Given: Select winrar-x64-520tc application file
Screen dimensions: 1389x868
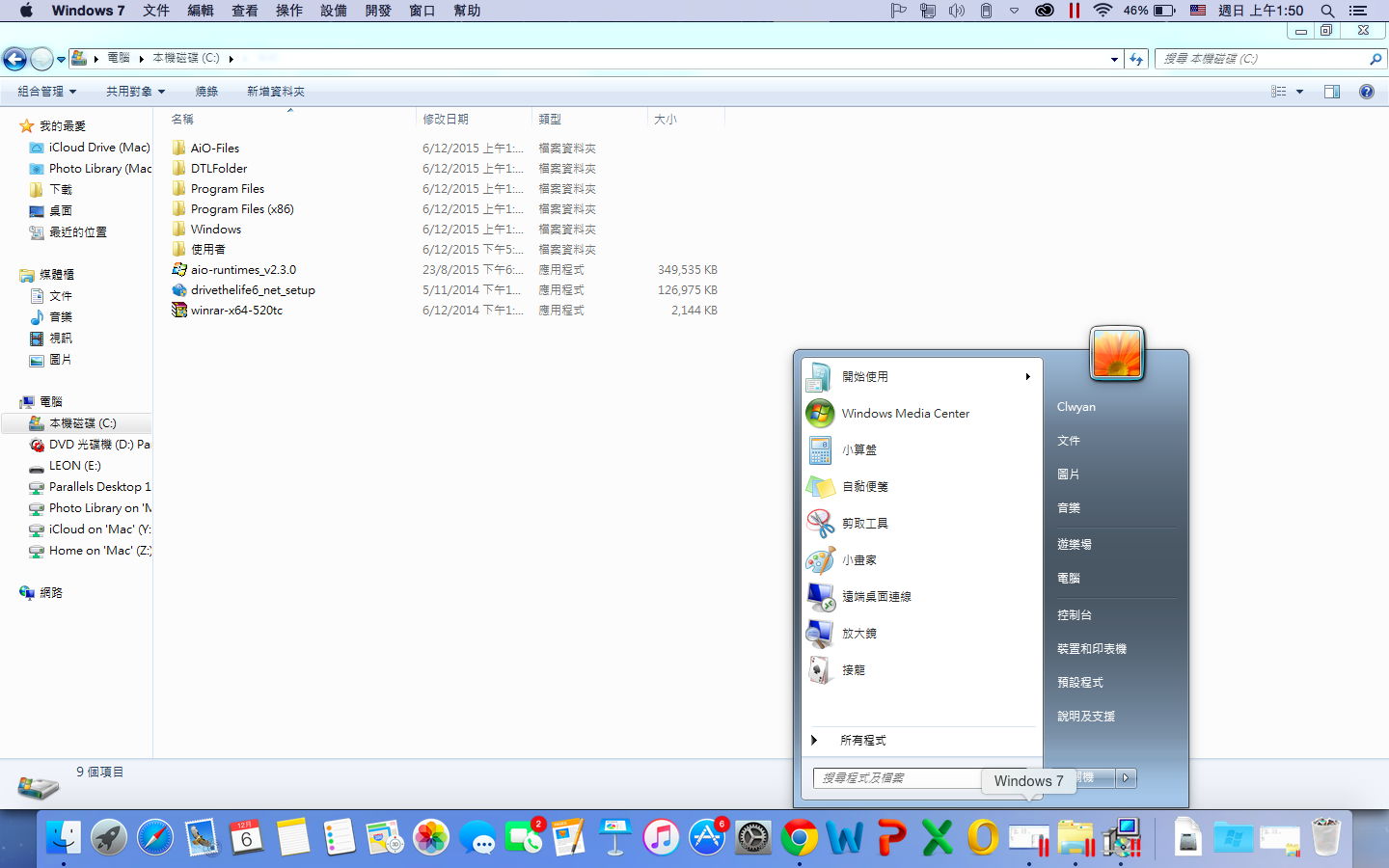Looking at the screenshot, I should pos(236,311).
